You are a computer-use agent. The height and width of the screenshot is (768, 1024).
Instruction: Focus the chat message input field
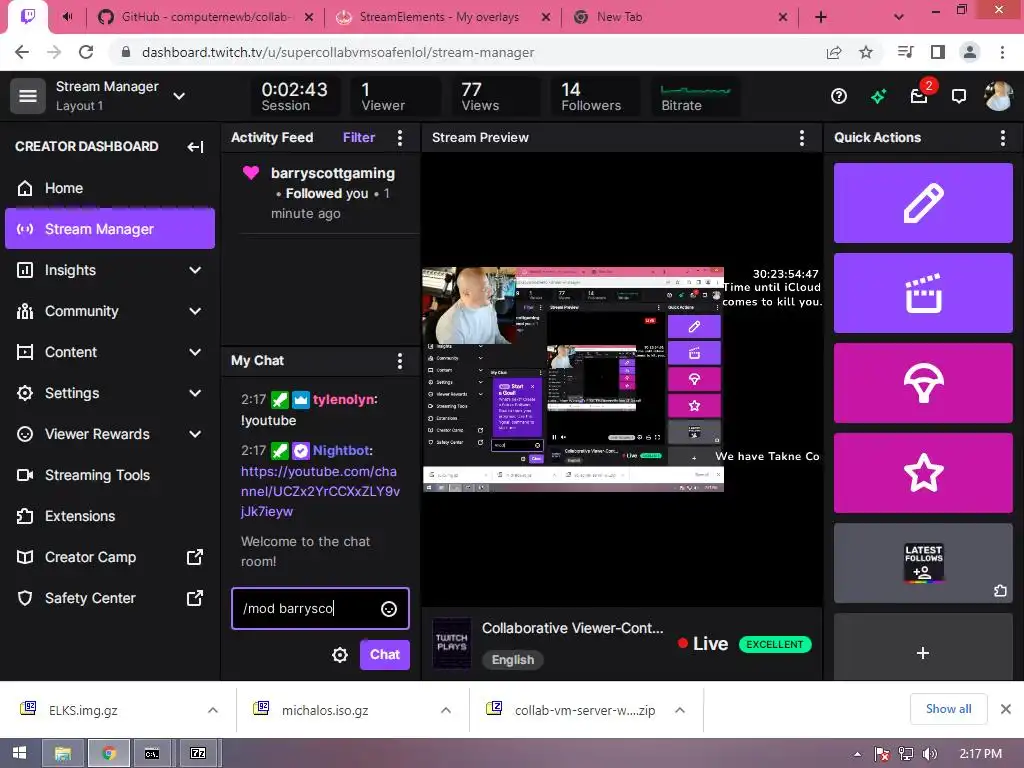320,609
